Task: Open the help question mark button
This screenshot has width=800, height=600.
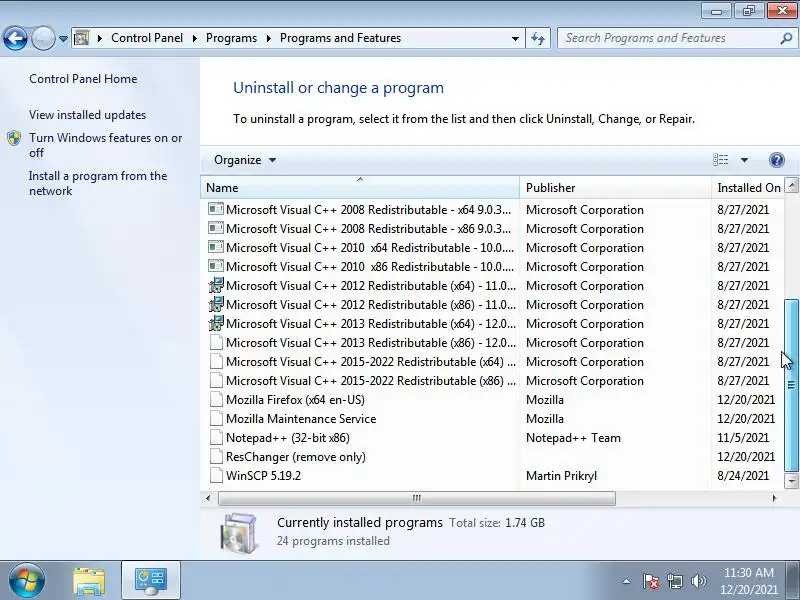Action: click(x=777, y=160)
